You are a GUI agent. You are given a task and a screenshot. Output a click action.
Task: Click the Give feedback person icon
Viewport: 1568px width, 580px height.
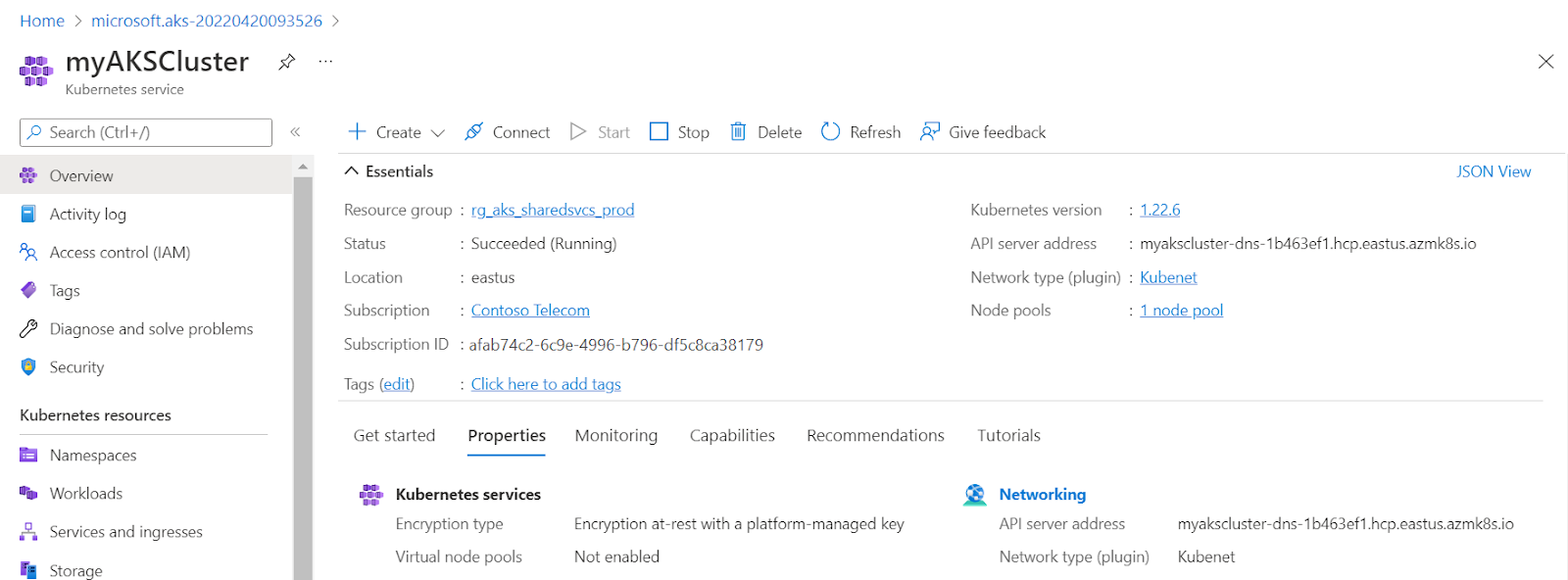pyautogui.click(x=929, y=131)
